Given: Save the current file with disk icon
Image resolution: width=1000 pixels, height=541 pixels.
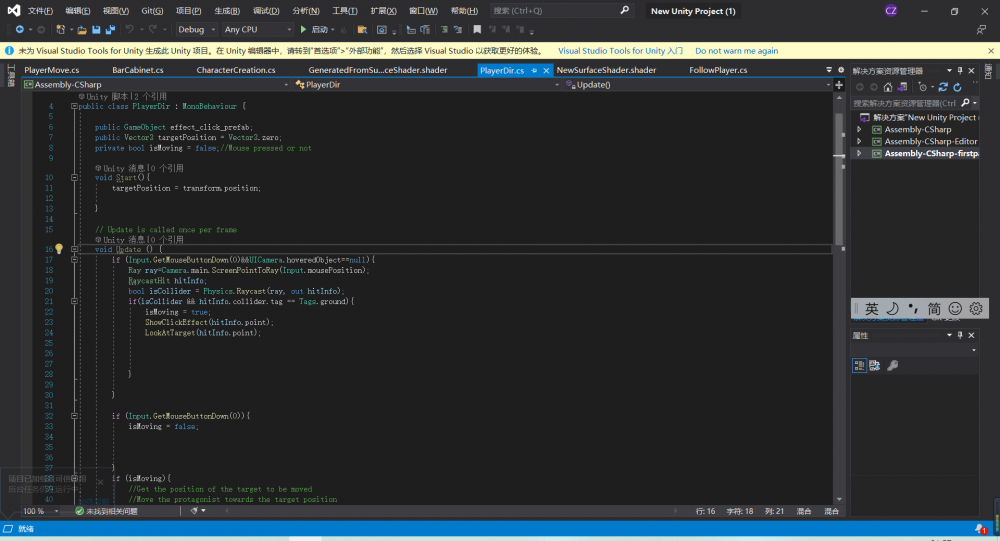Looking at the screenshot, I should (x=96, y=29).
